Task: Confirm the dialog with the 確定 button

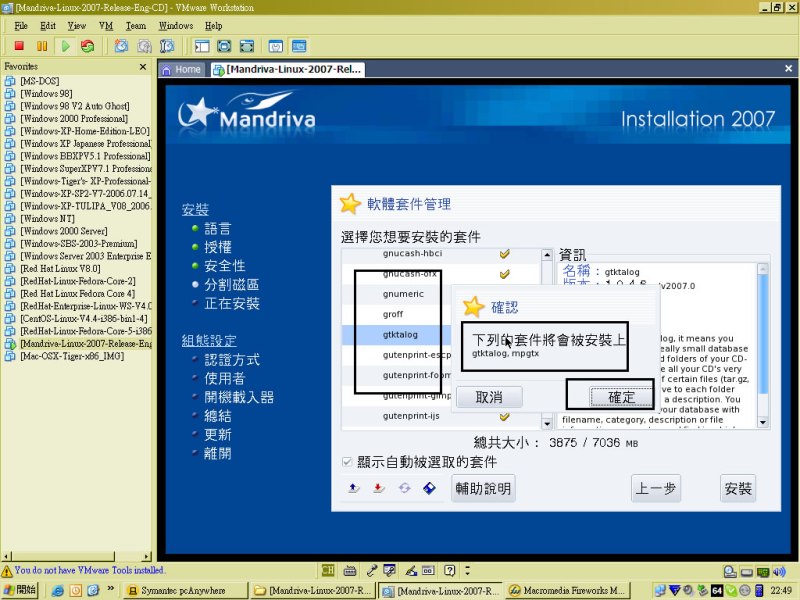Action: 621,396
